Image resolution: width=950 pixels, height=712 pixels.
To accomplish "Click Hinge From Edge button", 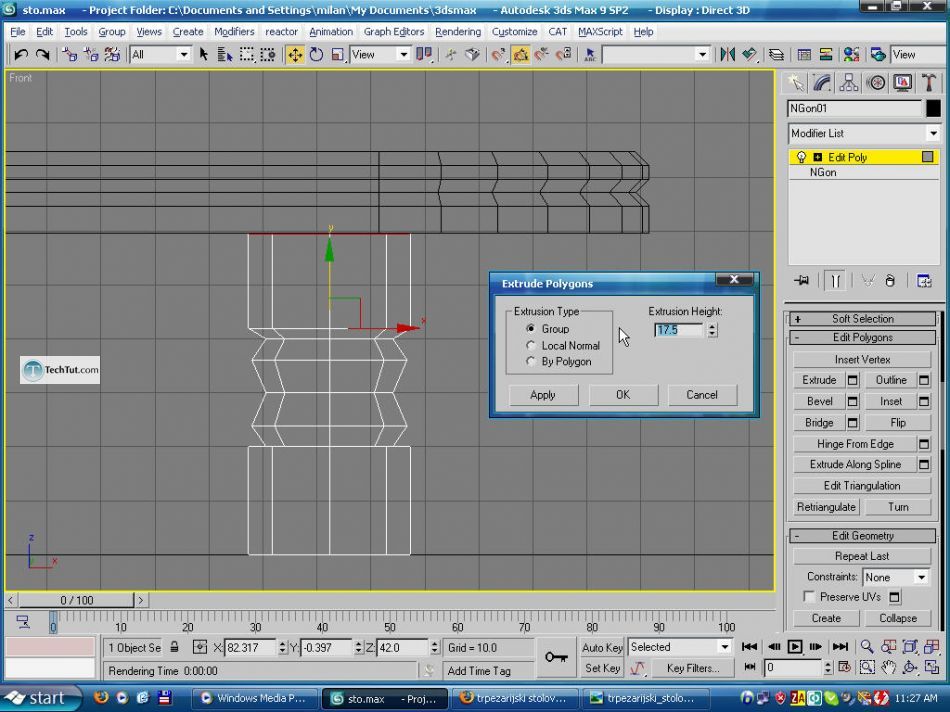I will tap(855, 444).
